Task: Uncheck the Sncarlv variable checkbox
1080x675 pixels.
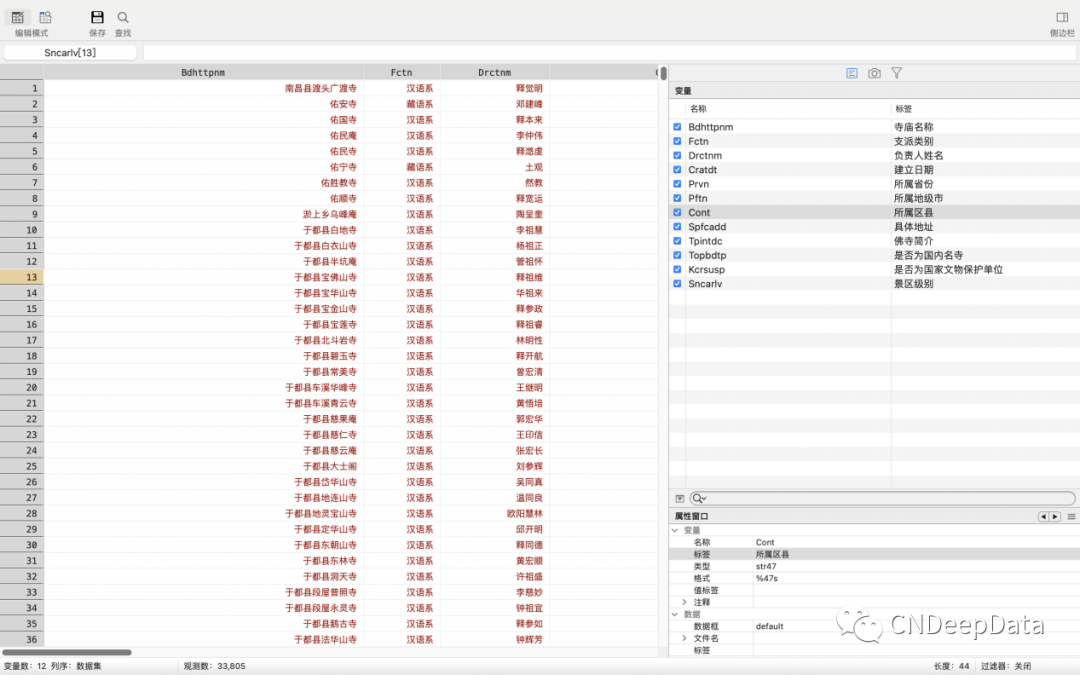Action: 677,284
